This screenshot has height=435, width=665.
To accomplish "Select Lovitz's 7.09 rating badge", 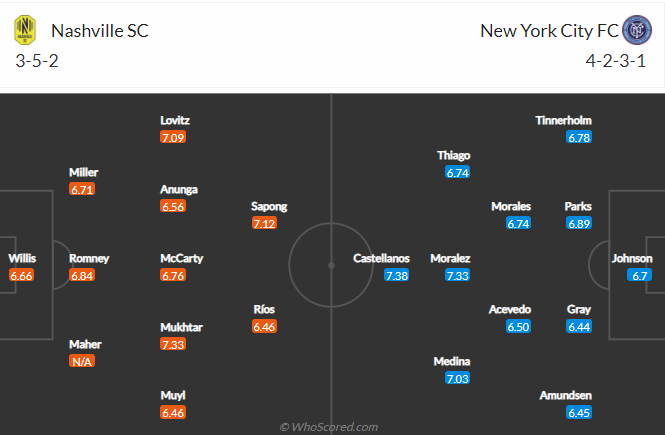I will (173, 137).
